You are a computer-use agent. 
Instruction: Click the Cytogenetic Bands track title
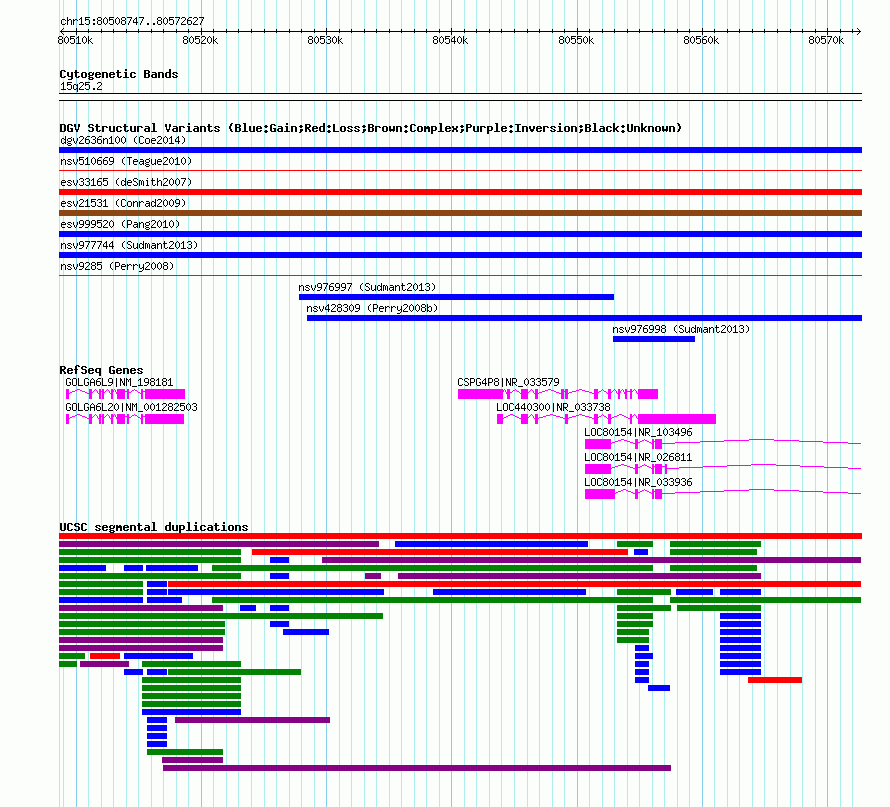(119, 74)
